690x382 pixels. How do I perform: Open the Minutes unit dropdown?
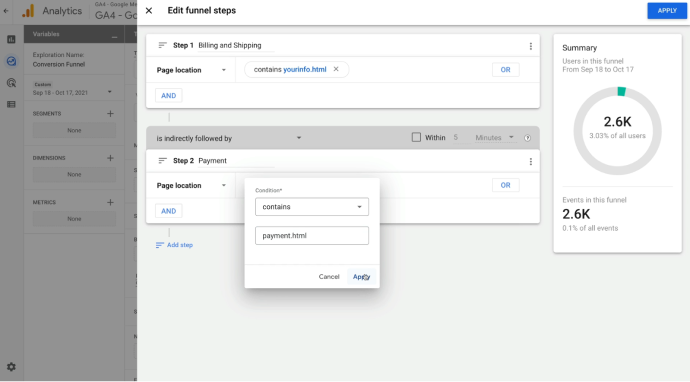tap(494, 138)
